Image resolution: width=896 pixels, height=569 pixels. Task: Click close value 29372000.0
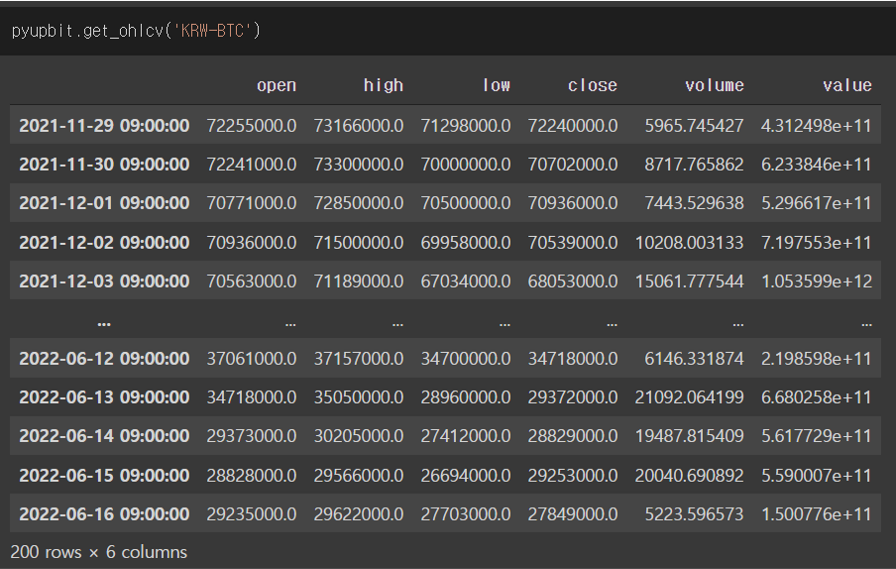[573, 398]
